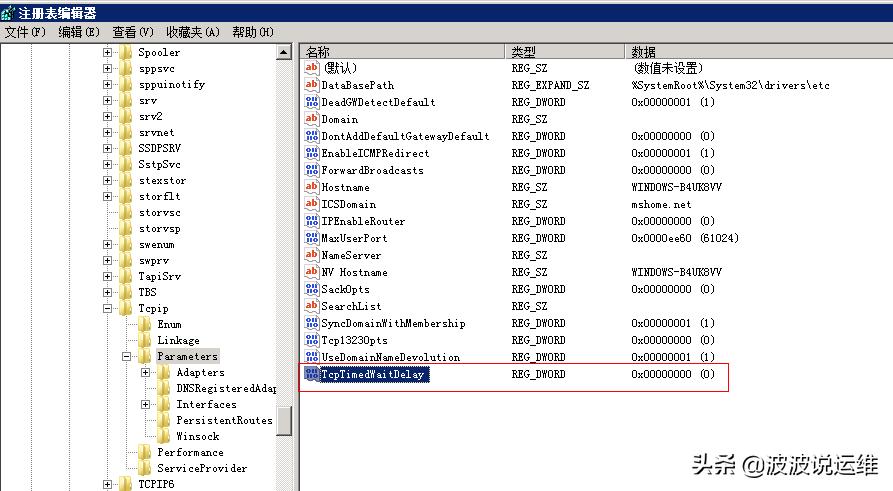Open the 帮助(H) menu
893x491 pixels.
(253, 32)
